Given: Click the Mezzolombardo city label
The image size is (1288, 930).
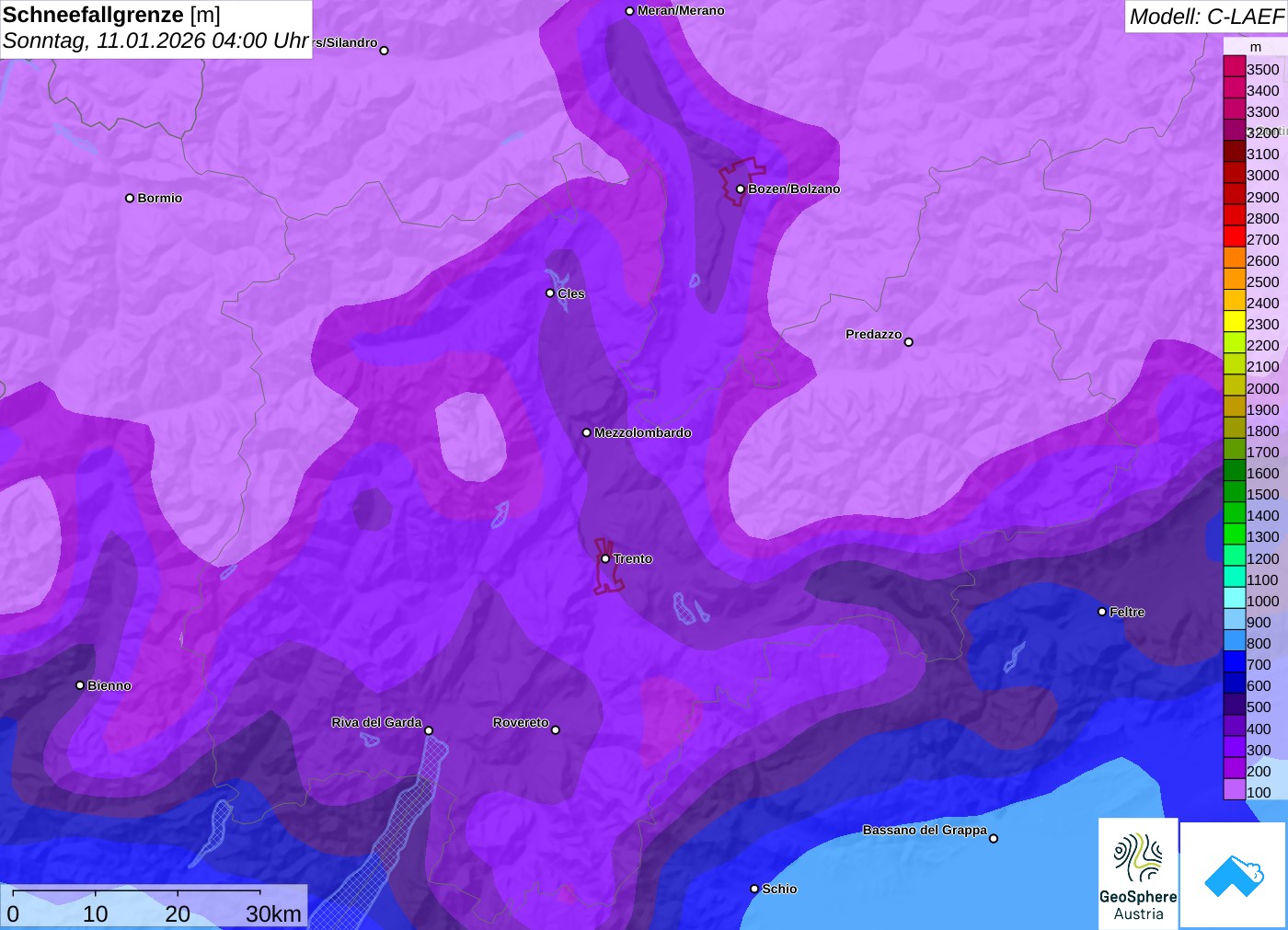Looking at the screenshot, I should 642,432.
